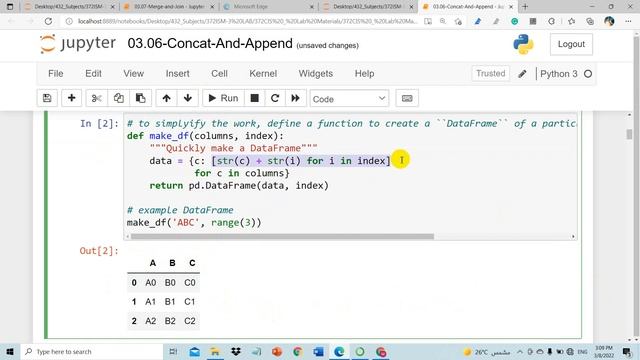640x360 pixels.
Task: Open Dropbox in the taskbar
Action: tap(236, 351)
